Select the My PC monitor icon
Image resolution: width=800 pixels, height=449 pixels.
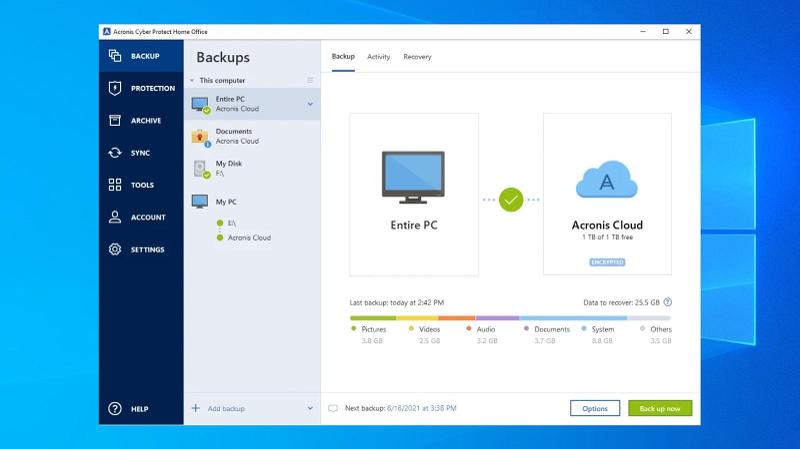(199, 201)
